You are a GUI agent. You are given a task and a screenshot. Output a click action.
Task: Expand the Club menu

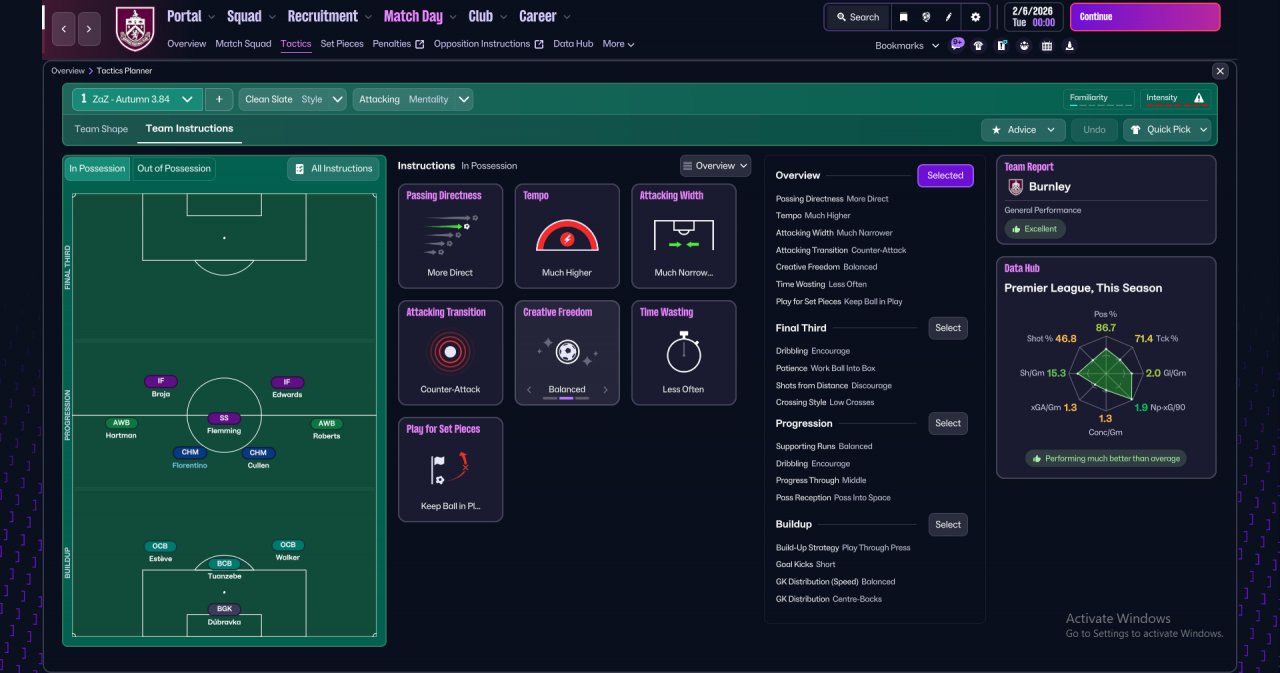click(487, 16)
